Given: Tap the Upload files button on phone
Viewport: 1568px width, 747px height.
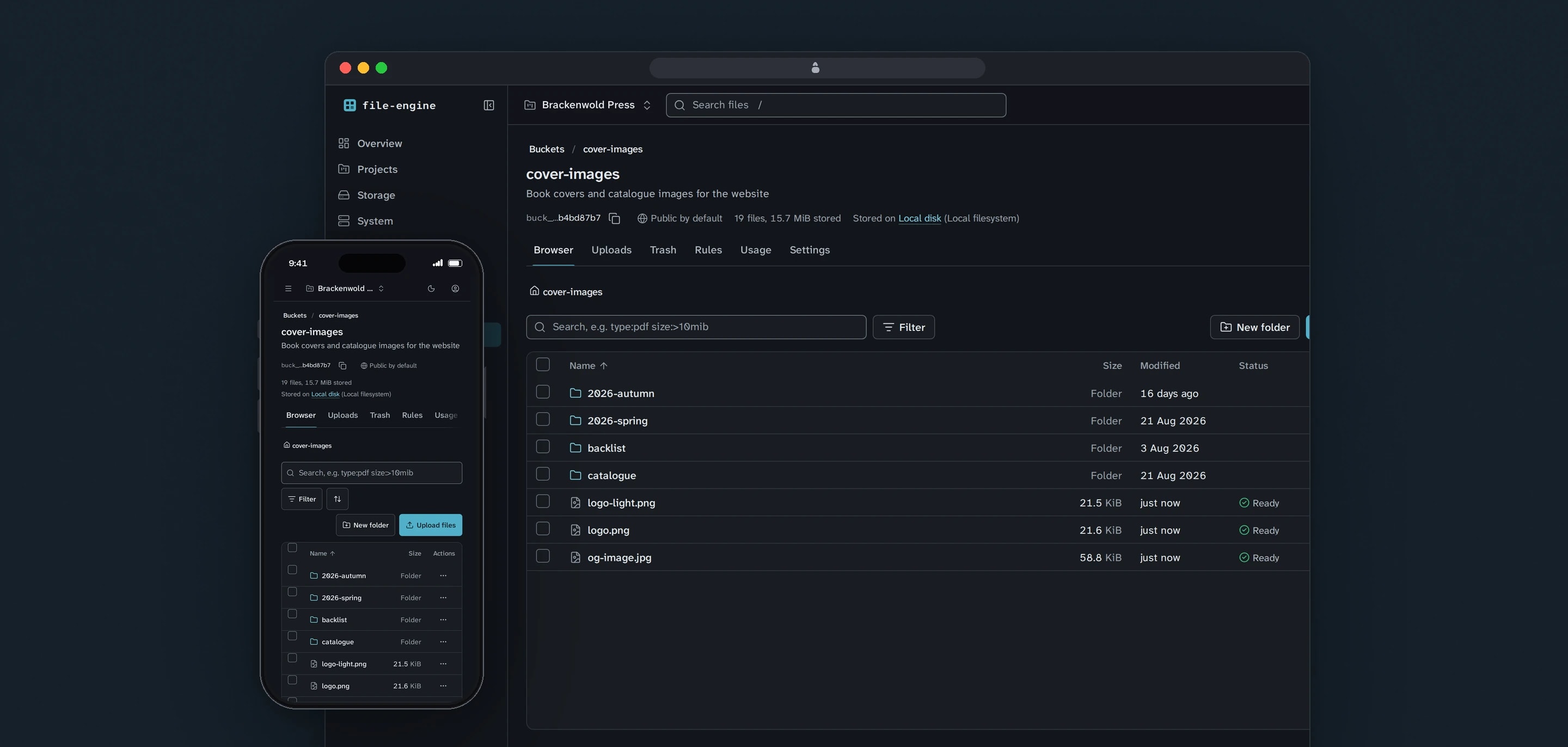Looking at the screenshot, I should [430, 525].
